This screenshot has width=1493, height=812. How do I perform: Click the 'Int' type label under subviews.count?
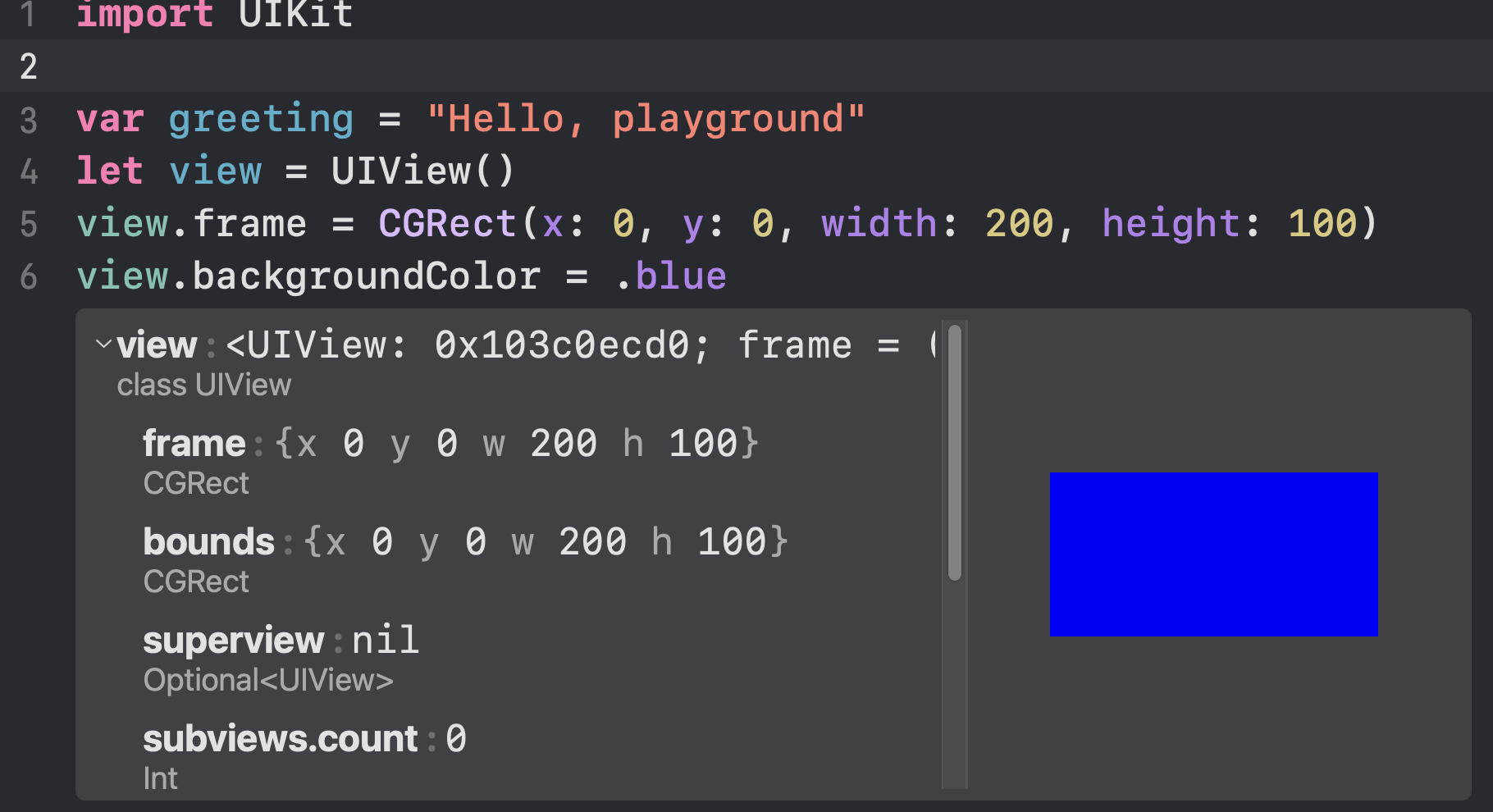[160, 778]
